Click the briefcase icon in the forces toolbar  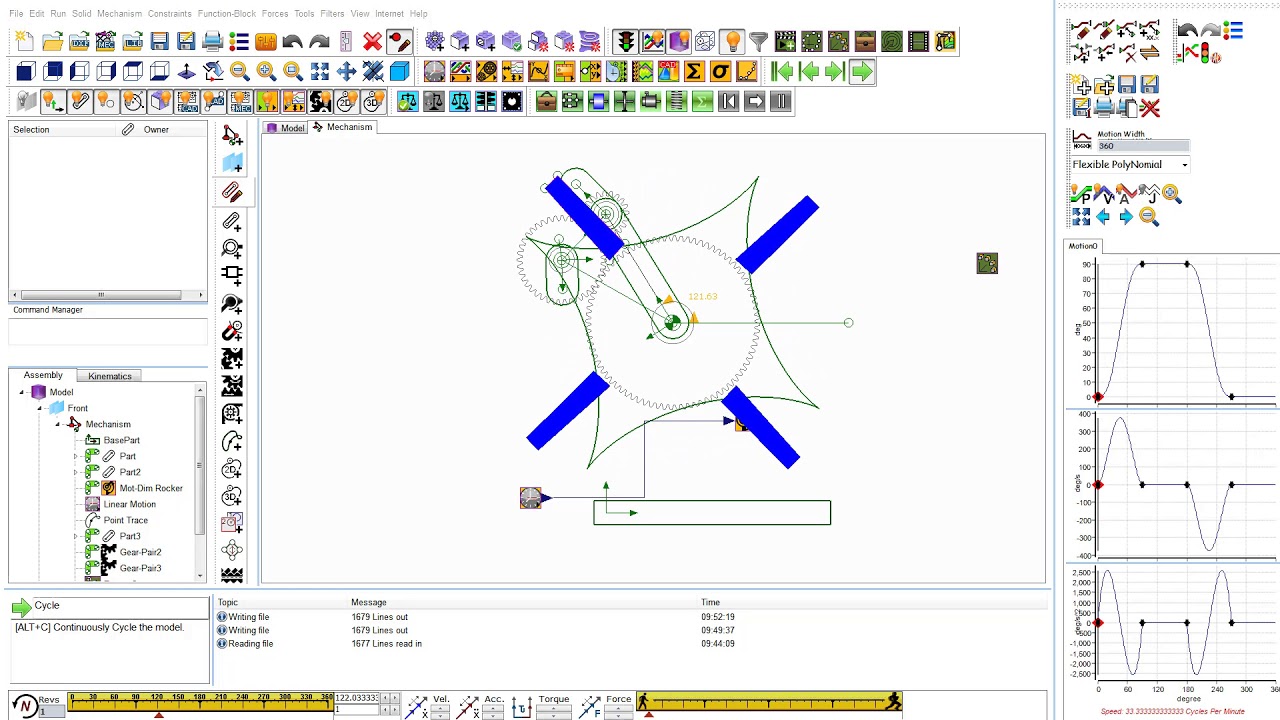coord(546,101)
